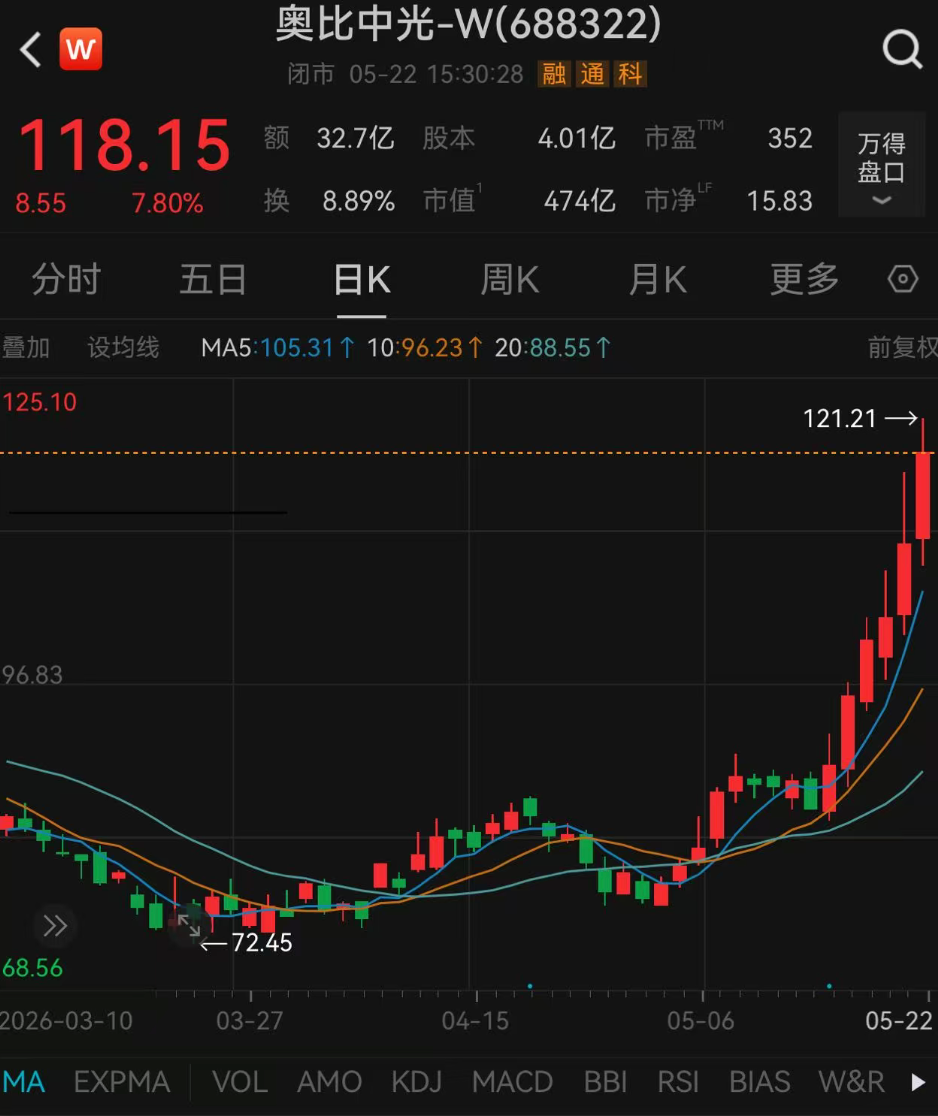Tap the 05-06 date axis label
Viewport: 938px width, 1116px height.
pyautogui.click(x=700, y=1021)
